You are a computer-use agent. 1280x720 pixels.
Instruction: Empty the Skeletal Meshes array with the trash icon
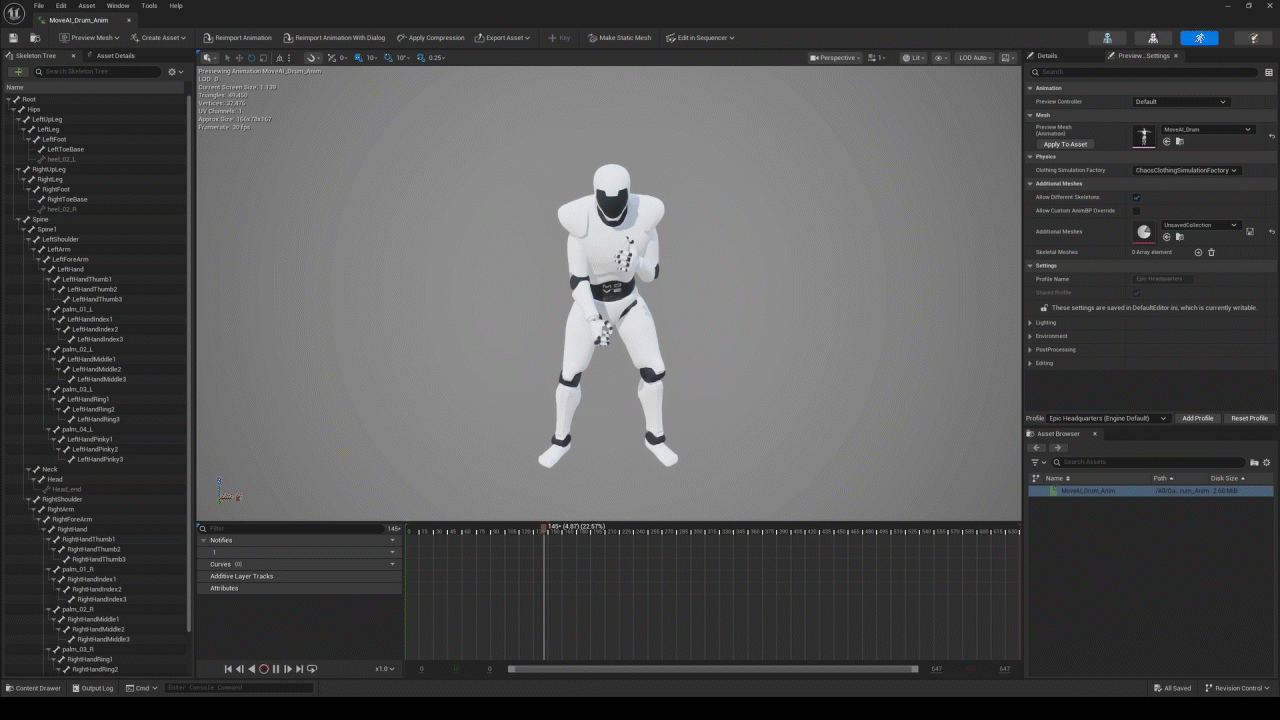[x=1211, y=252]
